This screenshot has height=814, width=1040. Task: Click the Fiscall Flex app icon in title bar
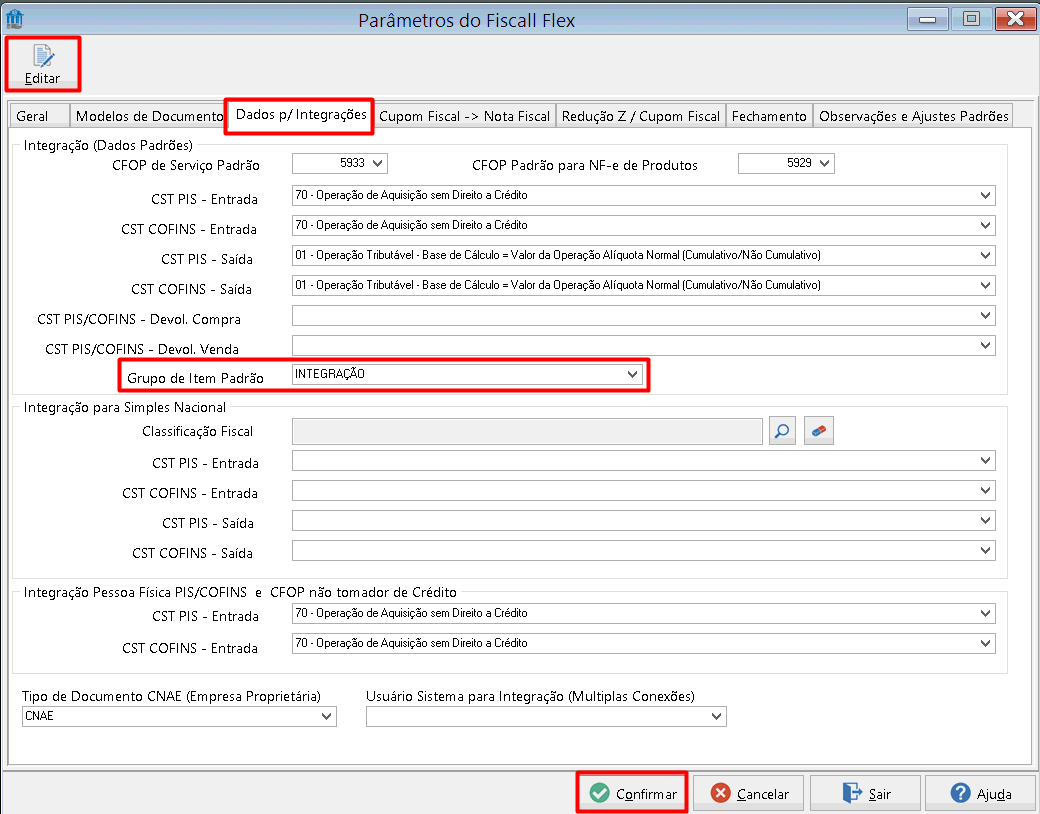(14, 19)
